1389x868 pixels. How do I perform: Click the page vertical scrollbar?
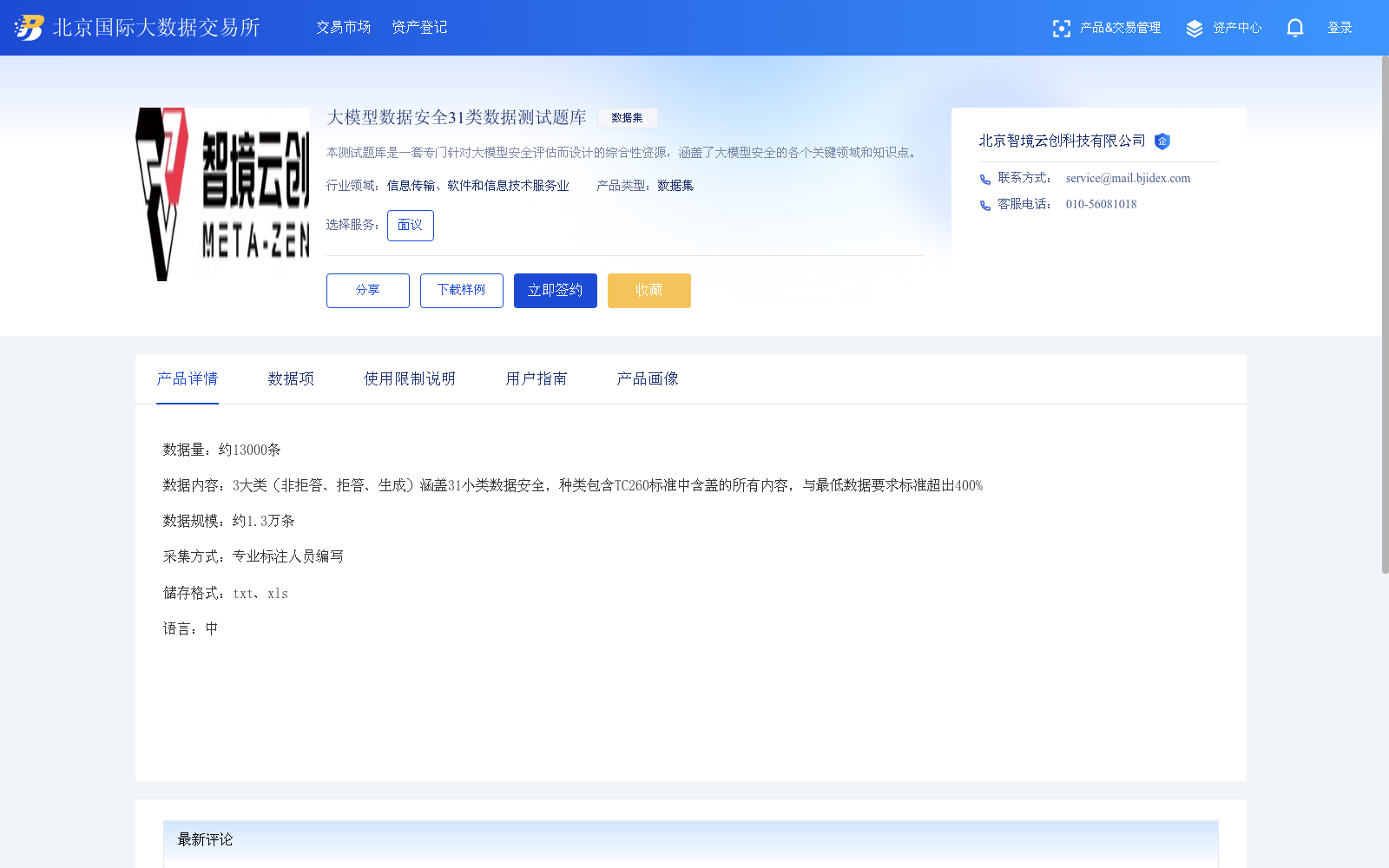[x=1386, y=314]
